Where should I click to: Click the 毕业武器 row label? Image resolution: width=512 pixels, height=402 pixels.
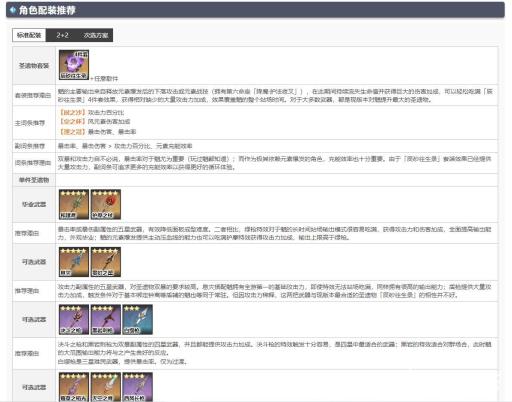[x=34, y=204]
